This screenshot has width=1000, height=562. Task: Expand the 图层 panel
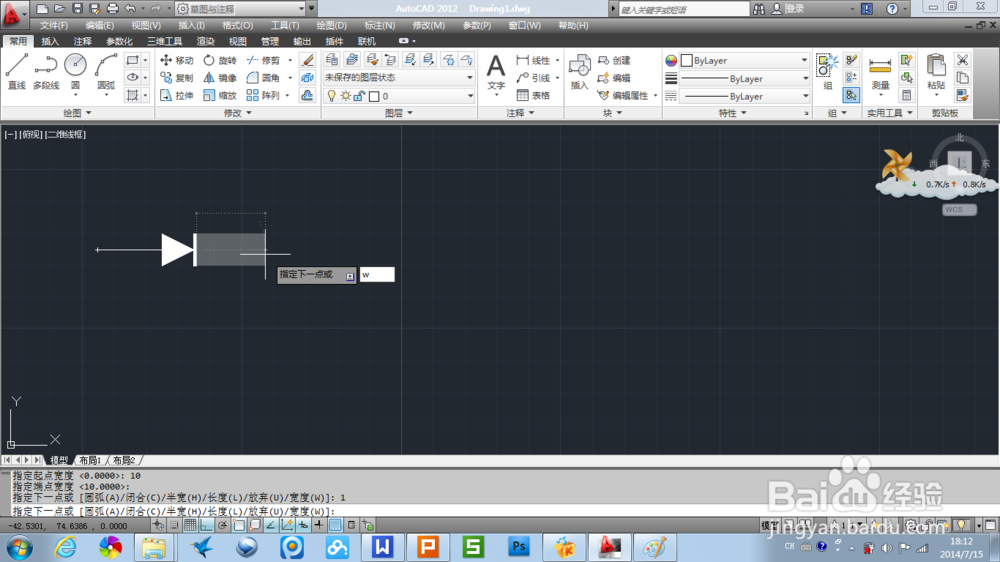(x=399, y=113)
